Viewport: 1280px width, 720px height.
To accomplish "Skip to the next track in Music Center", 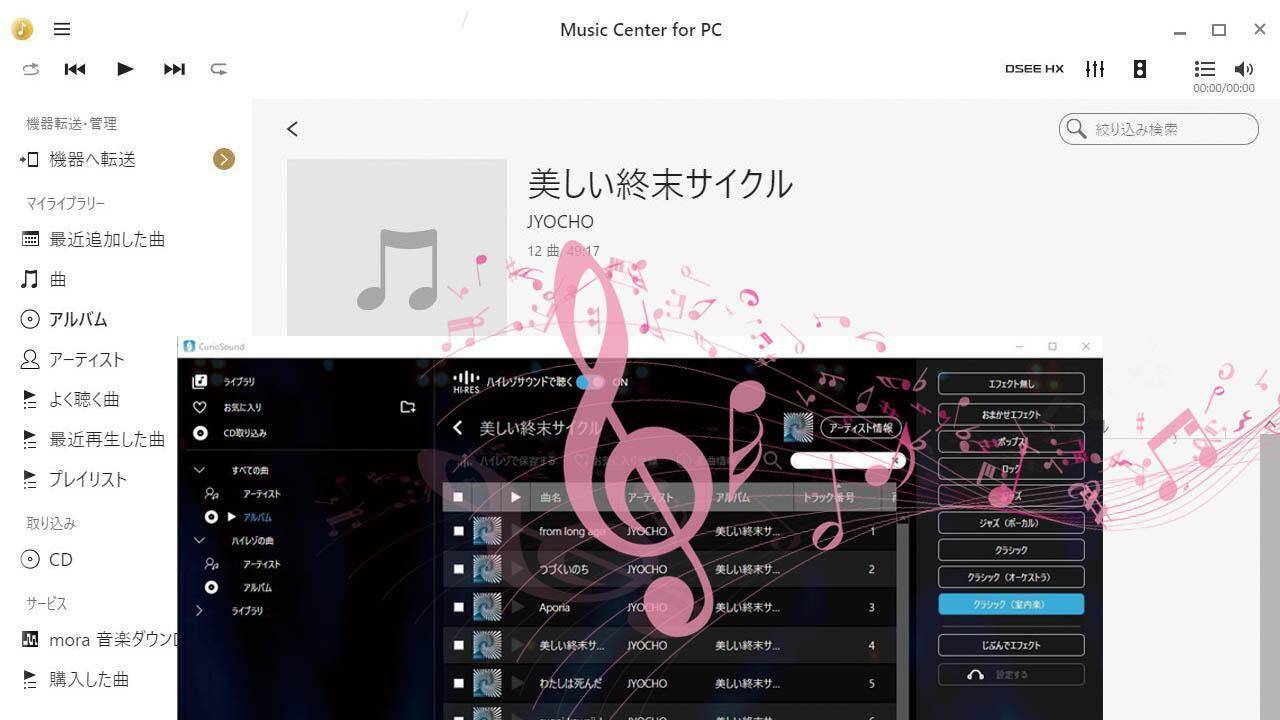I will [x=174, y=69].
